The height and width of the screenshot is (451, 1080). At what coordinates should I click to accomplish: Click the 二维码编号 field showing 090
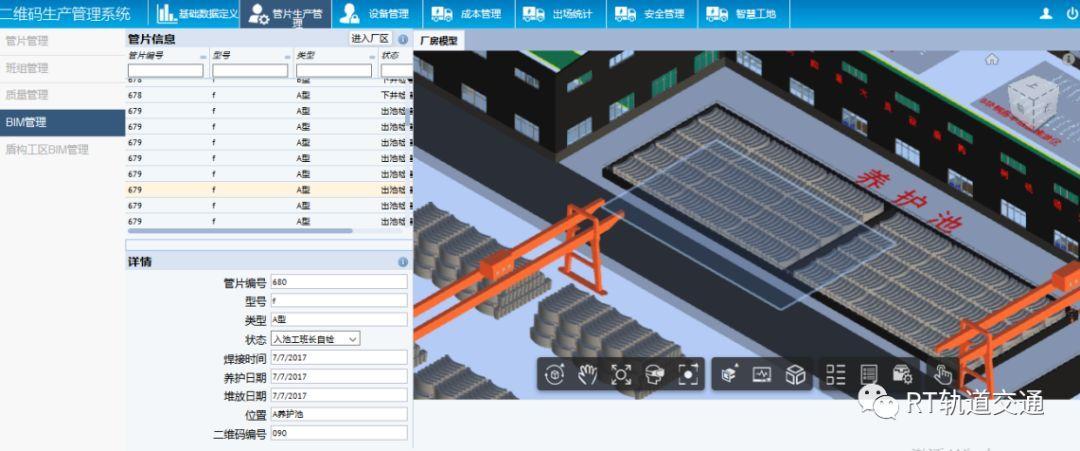339,433
